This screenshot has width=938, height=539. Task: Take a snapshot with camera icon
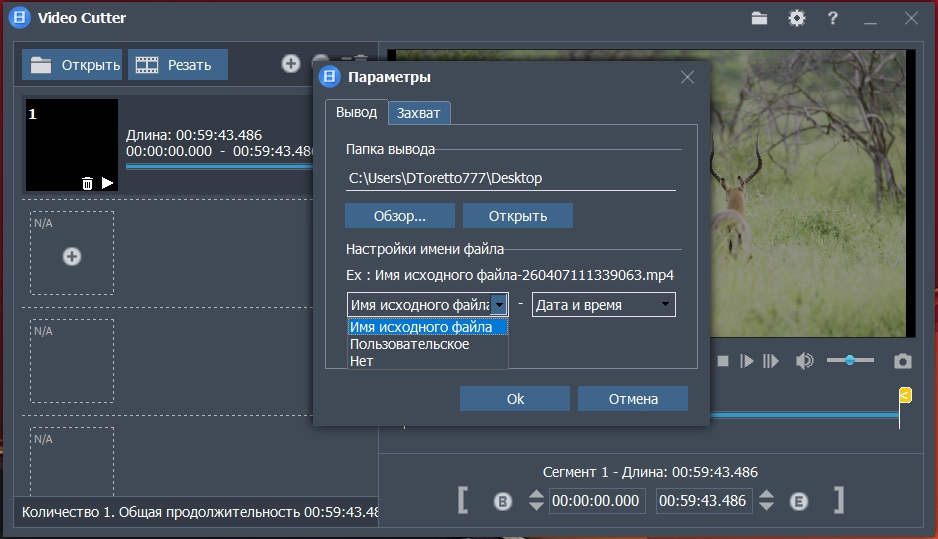903,361
